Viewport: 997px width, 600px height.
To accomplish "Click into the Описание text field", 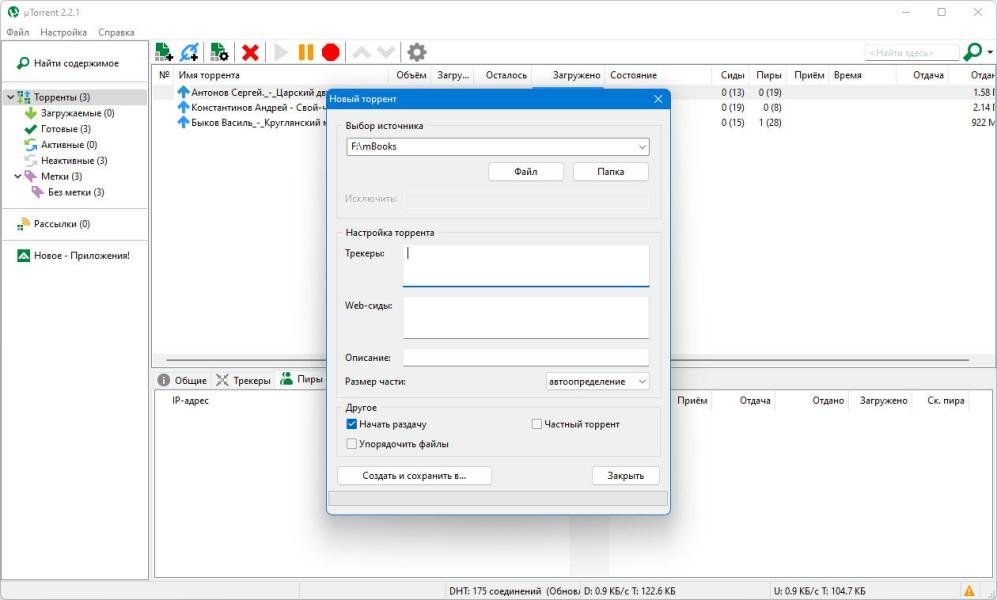I will [526, 357].
